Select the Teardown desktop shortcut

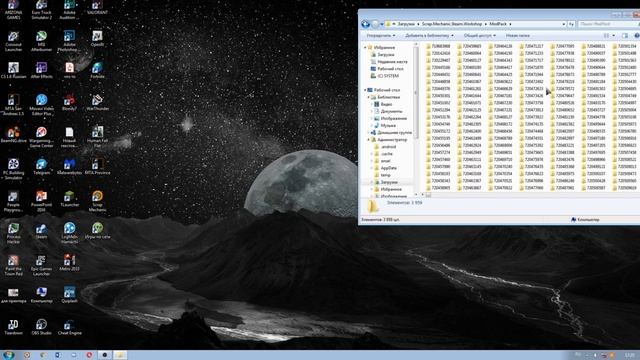(13, 327)
